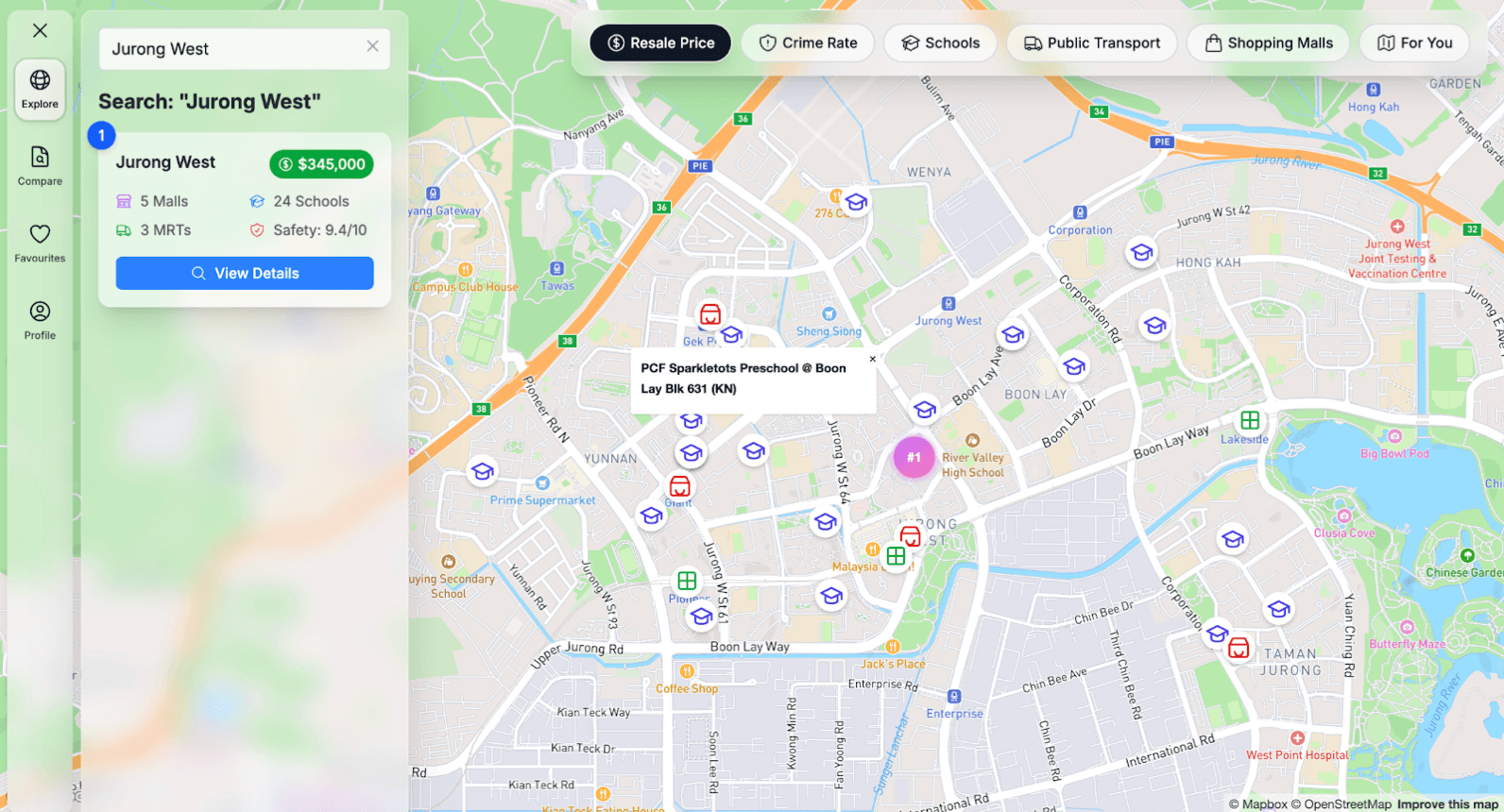Viewport: 1504px width, 812px height.
Task: Click the green mall marker near Lakeside
Action: (x=1250, y=420)
